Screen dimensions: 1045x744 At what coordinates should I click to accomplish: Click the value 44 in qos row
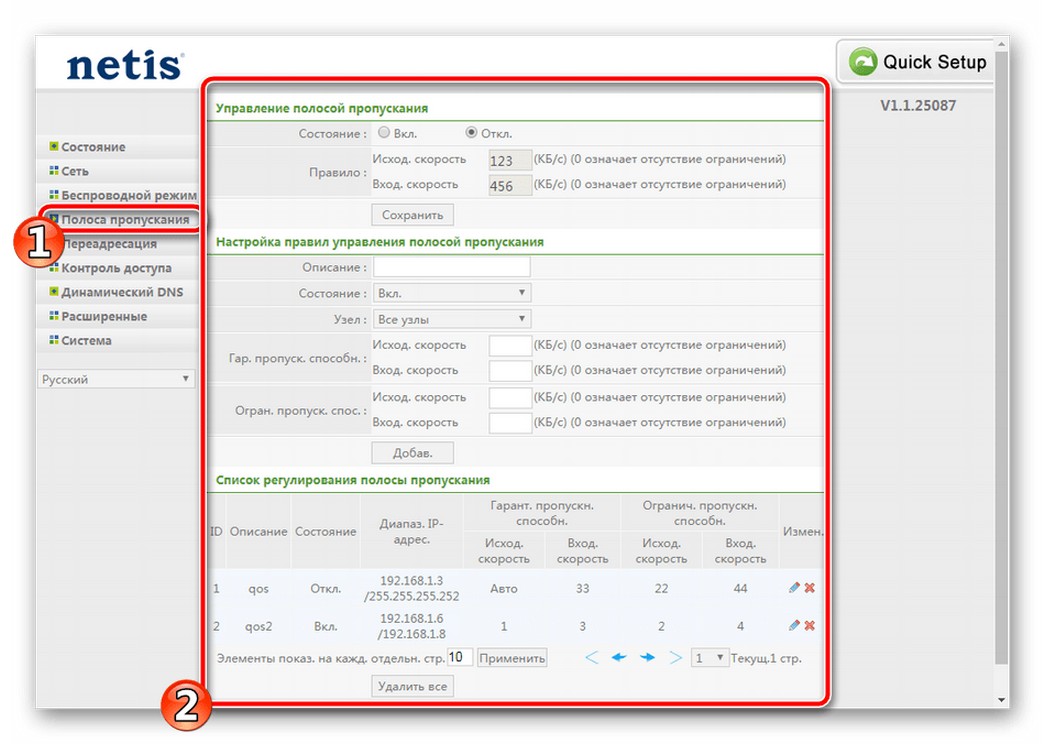point(740,589)
